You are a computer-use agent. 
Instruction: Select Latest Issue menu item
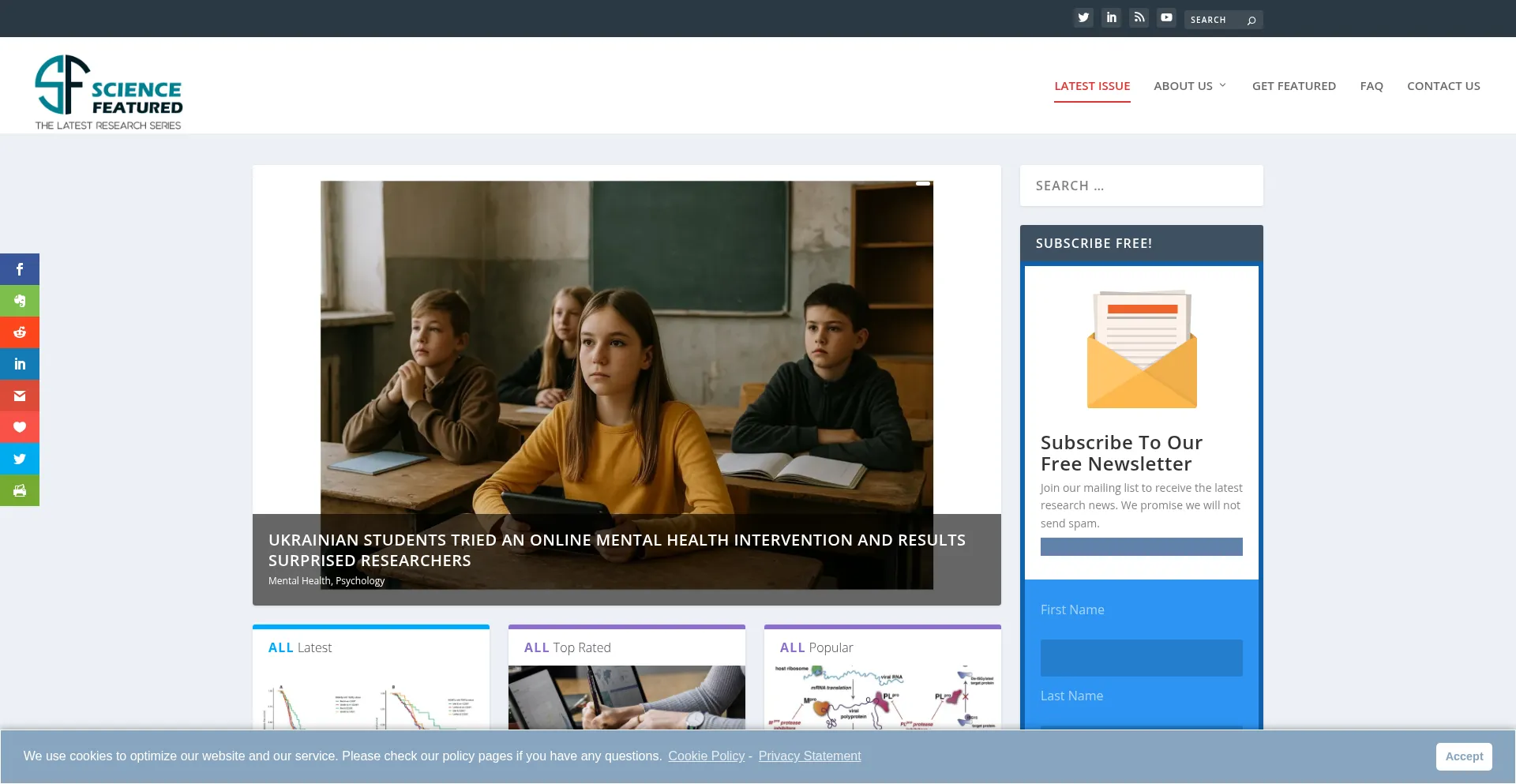[1092, 86]
